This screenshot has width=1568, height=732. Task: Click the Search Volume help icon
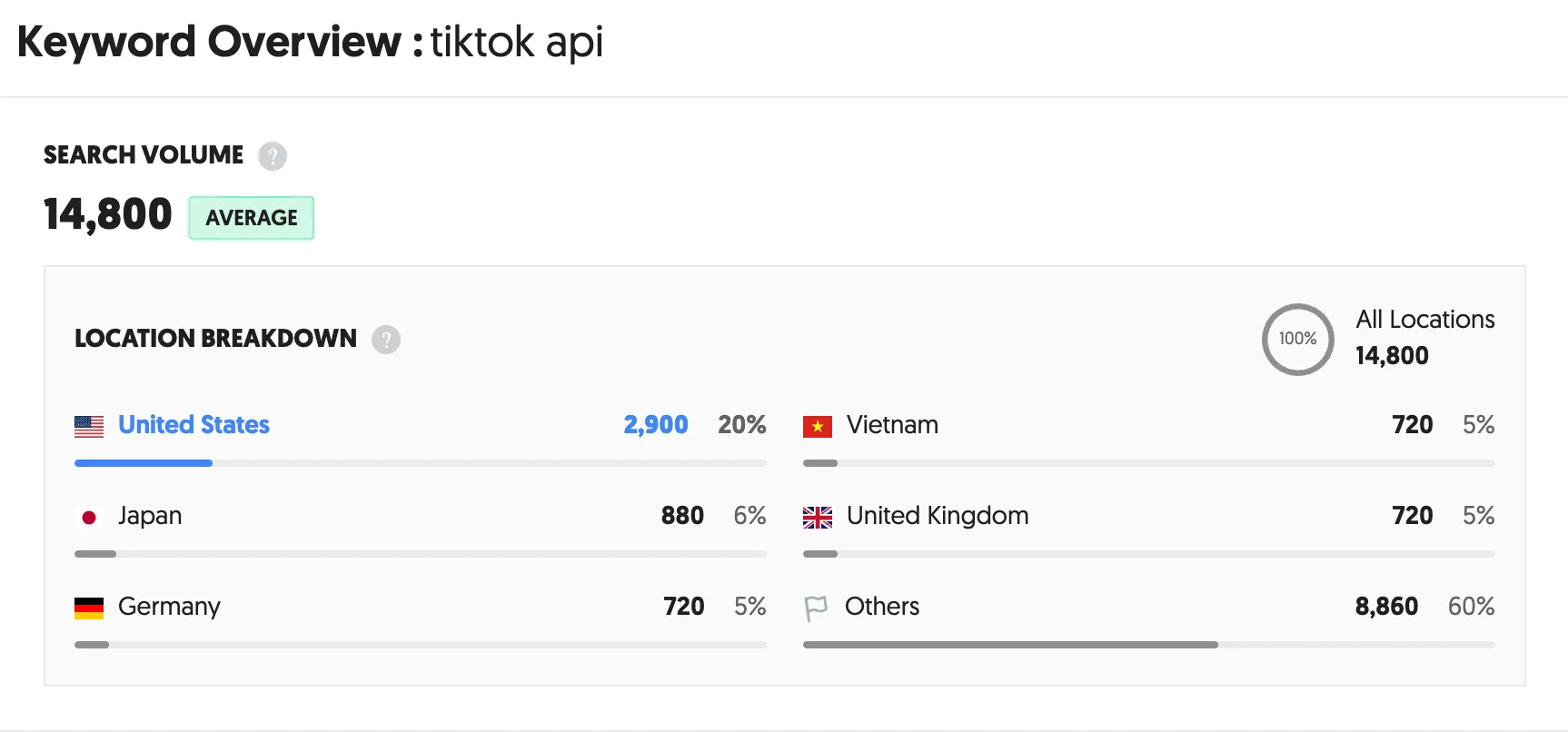(x=272, y=156)
